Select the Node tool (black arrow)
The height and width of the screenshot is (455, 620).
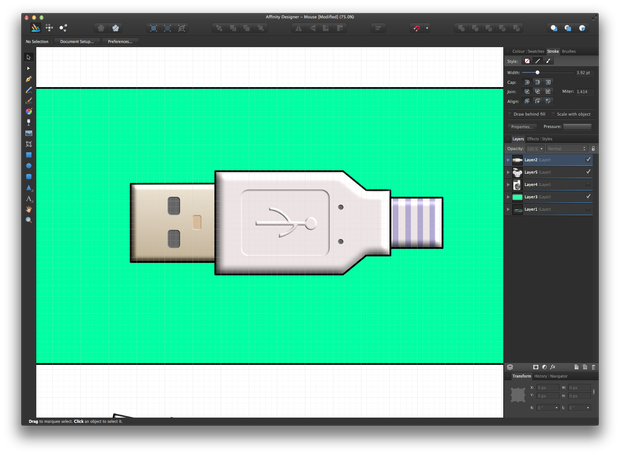tap(28, 68)
